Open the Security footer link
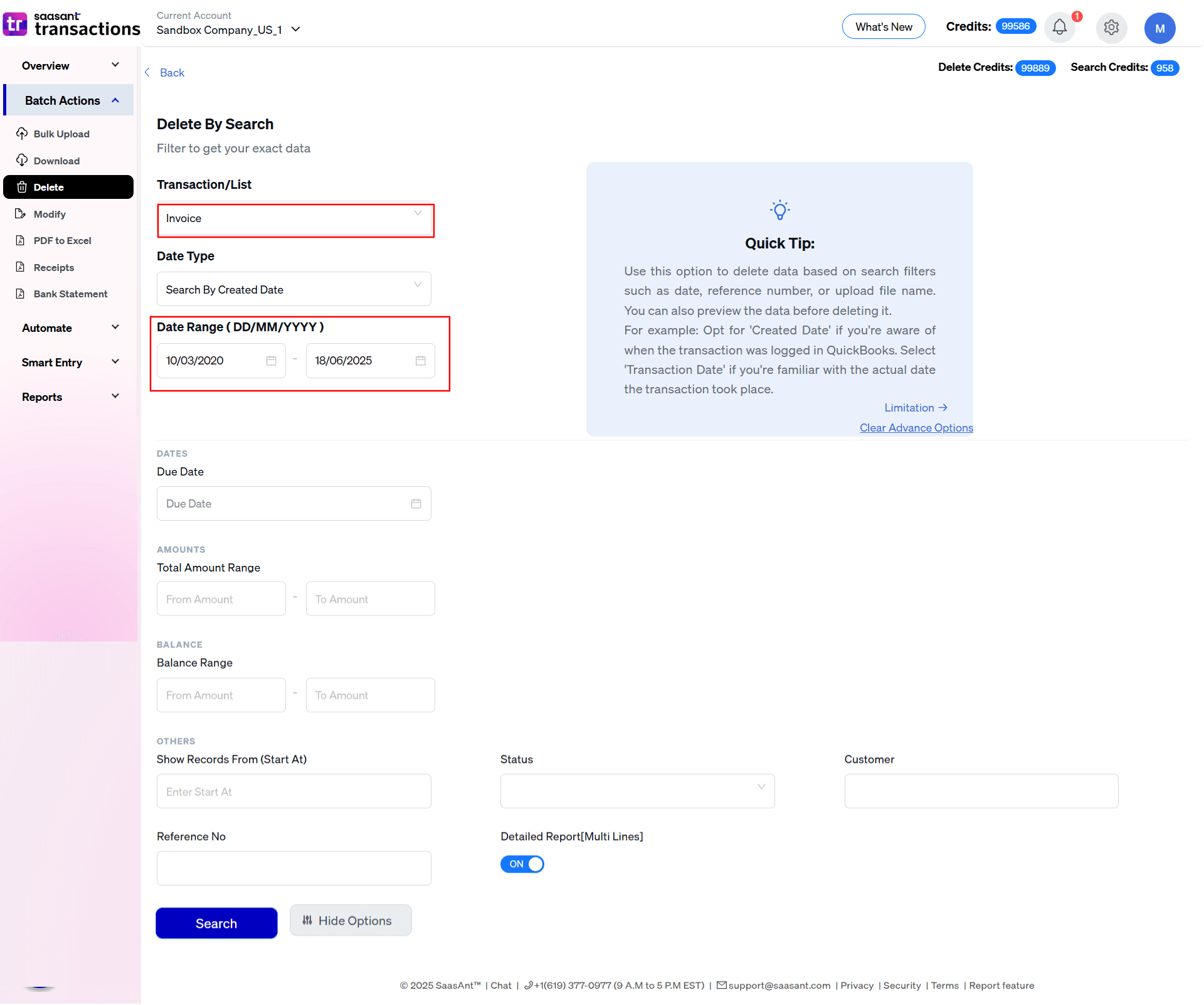The width and height of the screenshot is (1204, 1005). [x=902, y=986]
